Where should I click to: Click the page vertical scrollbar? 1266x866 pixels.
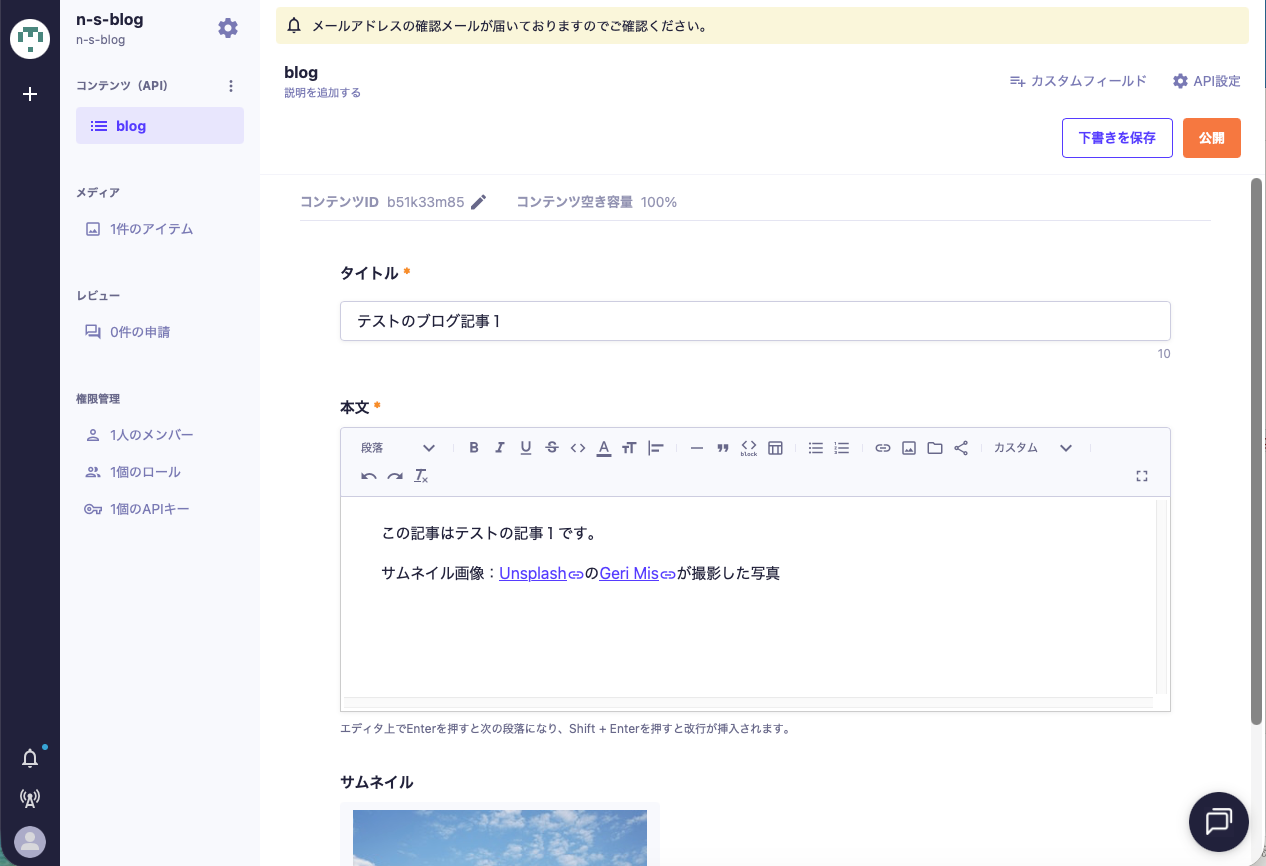(x=1257, y=451)
